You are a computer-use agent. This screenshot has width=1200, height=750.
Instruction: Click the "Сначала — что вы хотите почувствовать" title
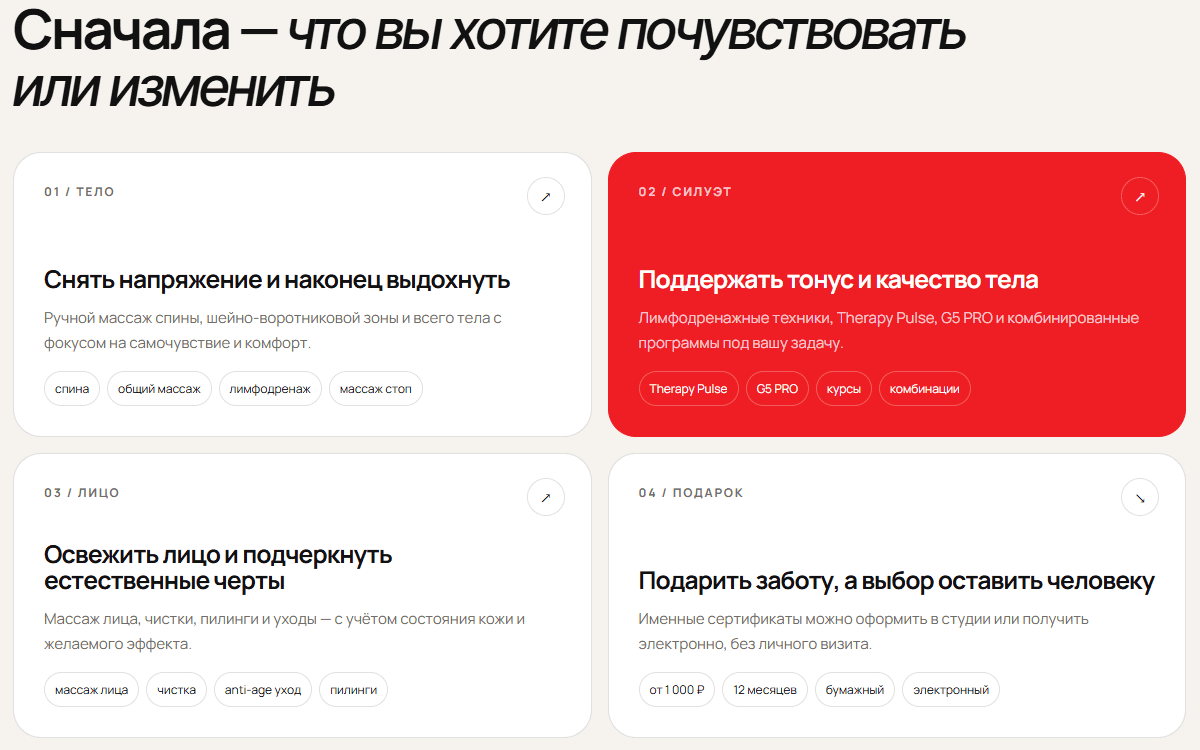489,59
